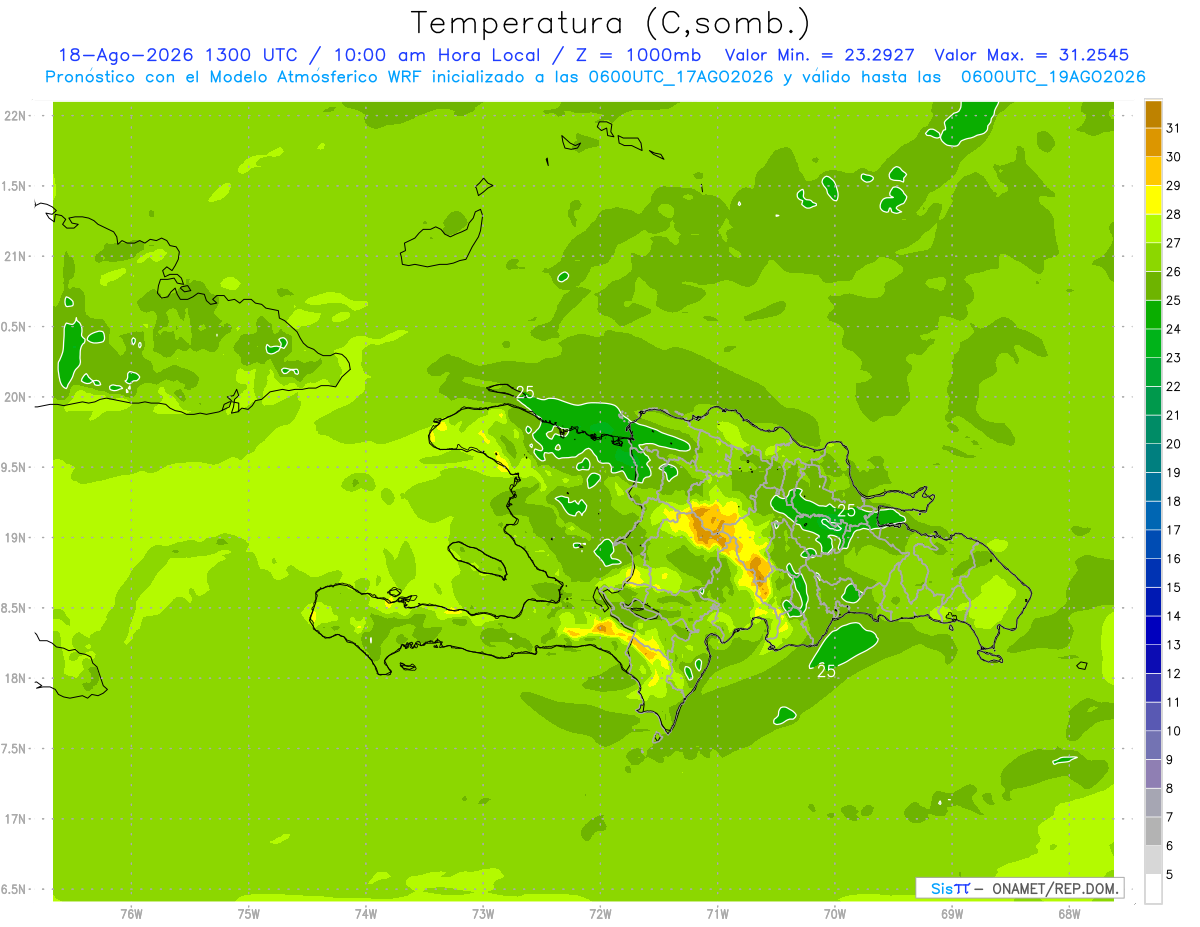The image size is (1200, 927).
Task: Click the '17N' latitude axis label
Action: pyautogui.click(x=16, y=819)
